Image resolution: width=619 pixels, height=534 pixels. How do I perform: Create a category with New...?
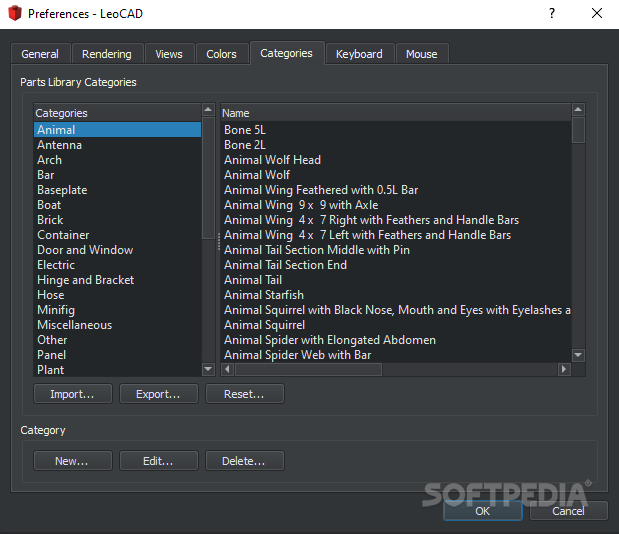click(73, 461)
